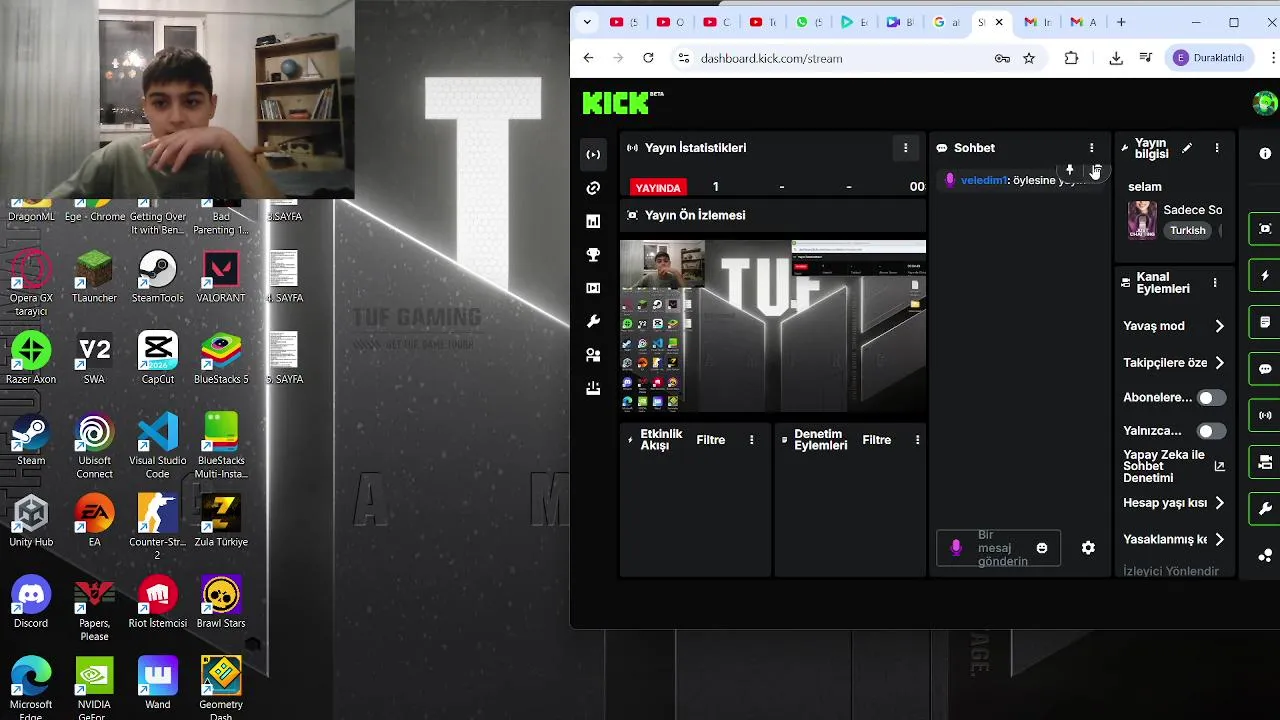Bookmark this page with the star icon
1280x720 pixels.
coord(1029,58)
